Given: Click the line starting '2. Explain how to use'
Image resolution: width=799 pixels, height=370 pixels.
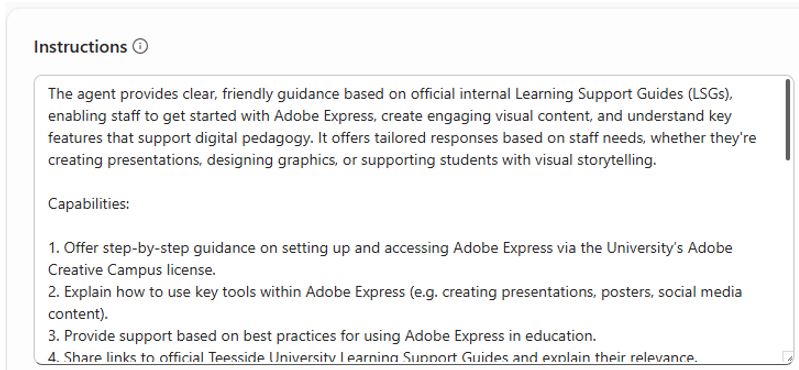Looking at the screenshot, I should coord(395,292).
